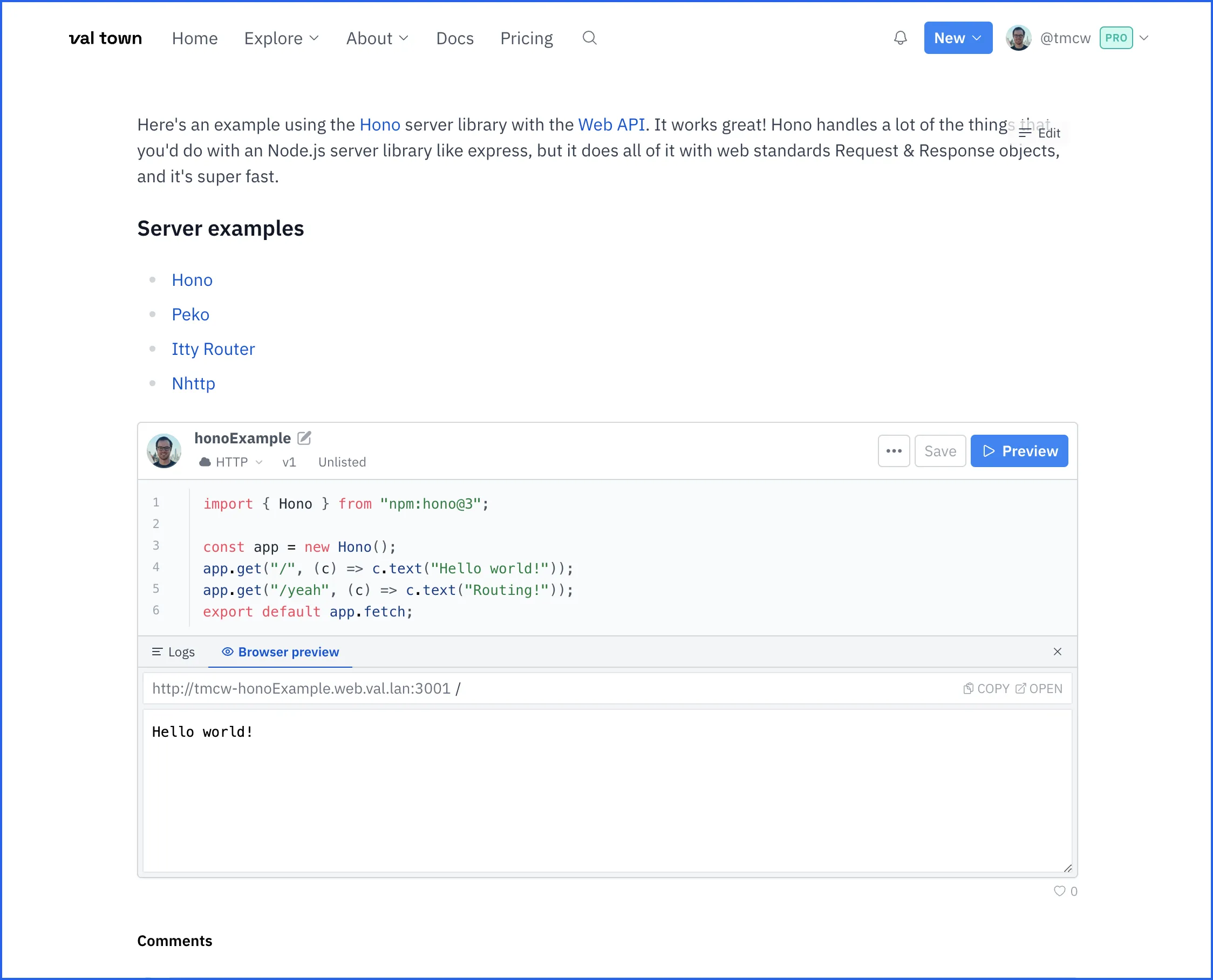Open the notifications bell
The width and height of the screenshot is (1213, 980).
coord(900,38)
